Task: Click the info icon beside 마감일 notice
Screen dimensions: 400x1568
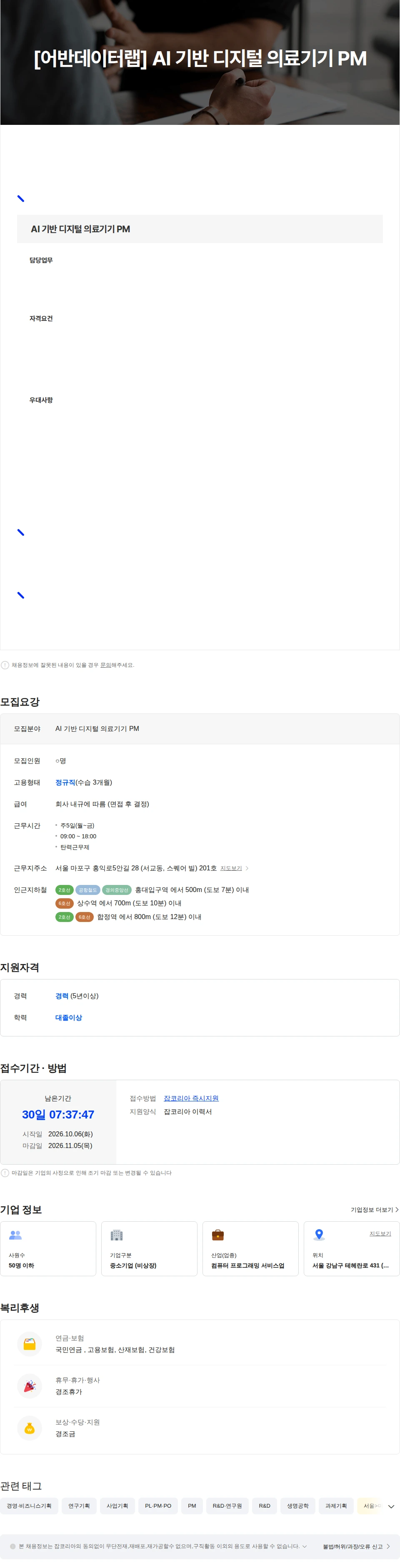Action: click(x=5, y=1173)
